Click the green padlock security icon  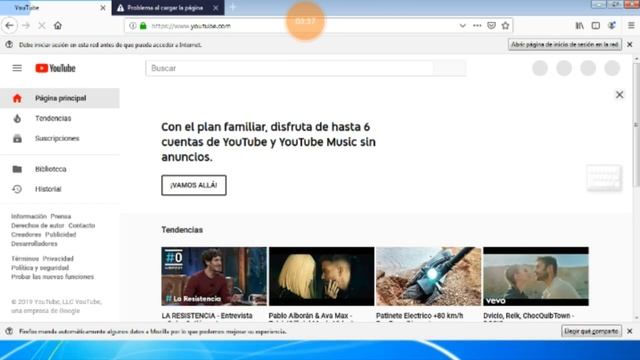click(143, 26)
